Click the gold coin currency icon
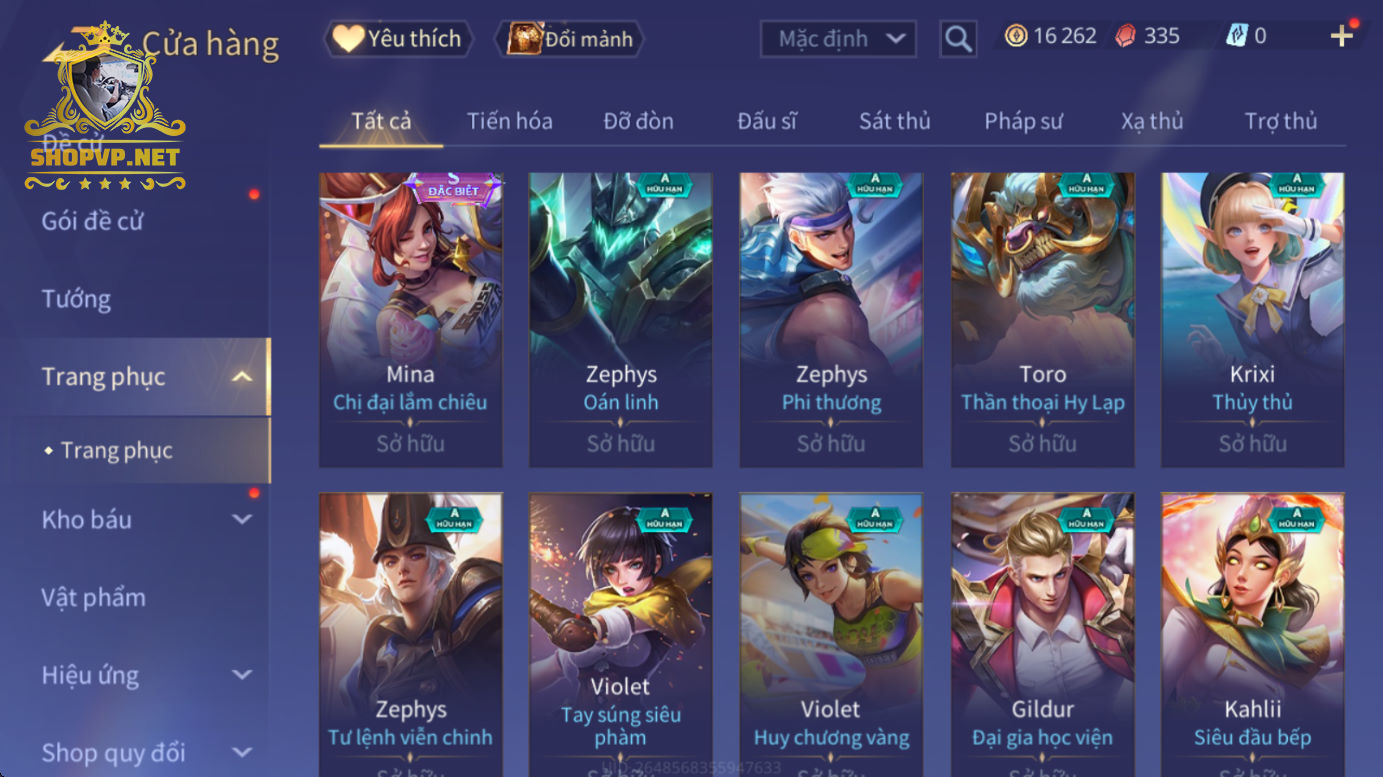Screen dimensions: 1383x777 coord(1016,36)
